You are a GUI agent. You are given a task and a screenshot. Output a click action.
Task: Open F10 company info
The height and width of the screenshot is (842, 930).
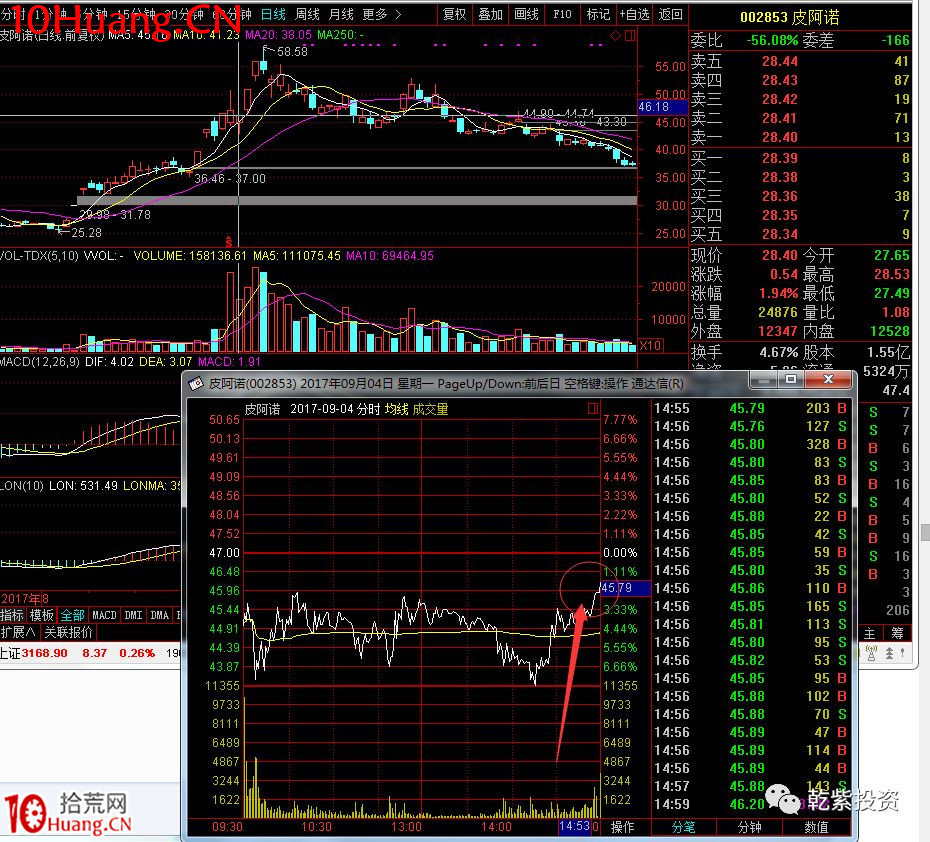562,14
